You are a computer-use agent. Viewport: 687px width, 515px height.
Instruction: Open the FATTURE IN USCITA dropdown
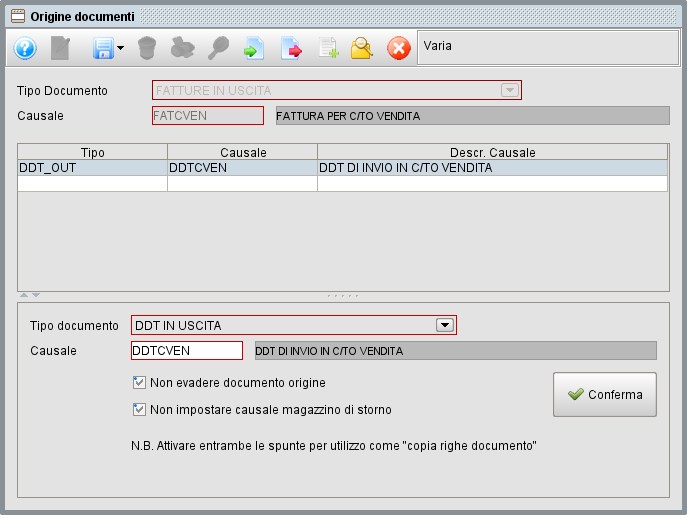(x=337, y=90)
